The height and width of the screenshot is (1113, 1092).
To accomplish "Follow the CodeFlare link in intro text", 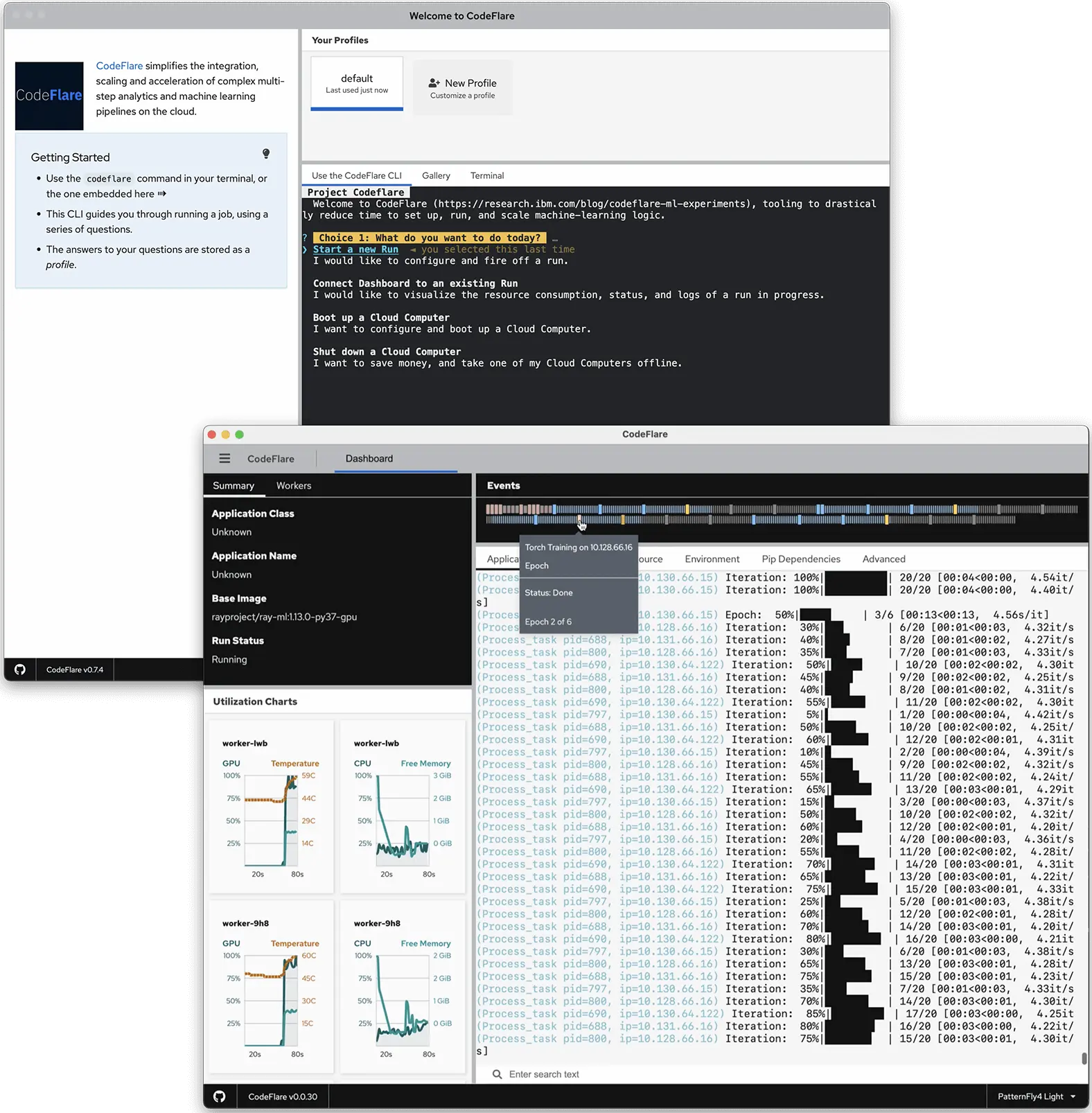I will click(x=119, y=66).
